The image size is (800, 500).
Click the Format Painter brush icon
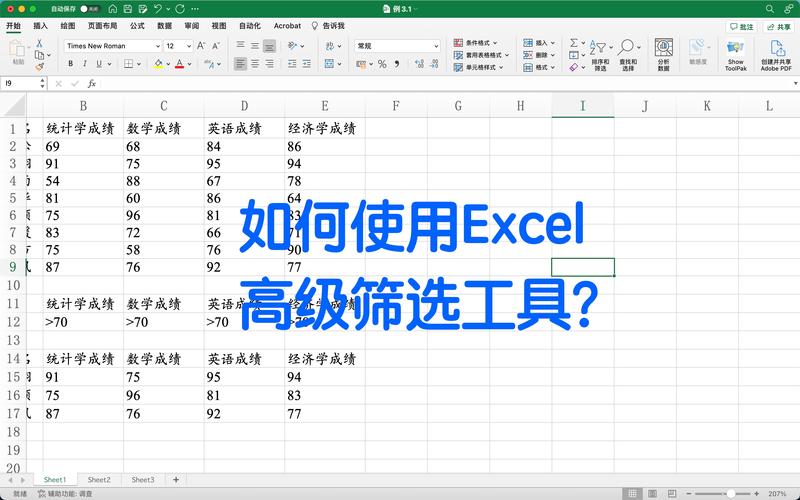pyautogui.click(x=39, y=66)
